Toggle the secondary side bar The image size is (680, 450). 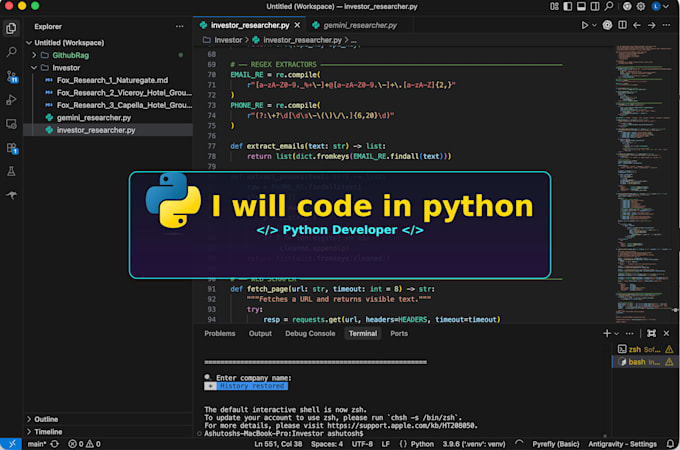(x=595, y=6)
